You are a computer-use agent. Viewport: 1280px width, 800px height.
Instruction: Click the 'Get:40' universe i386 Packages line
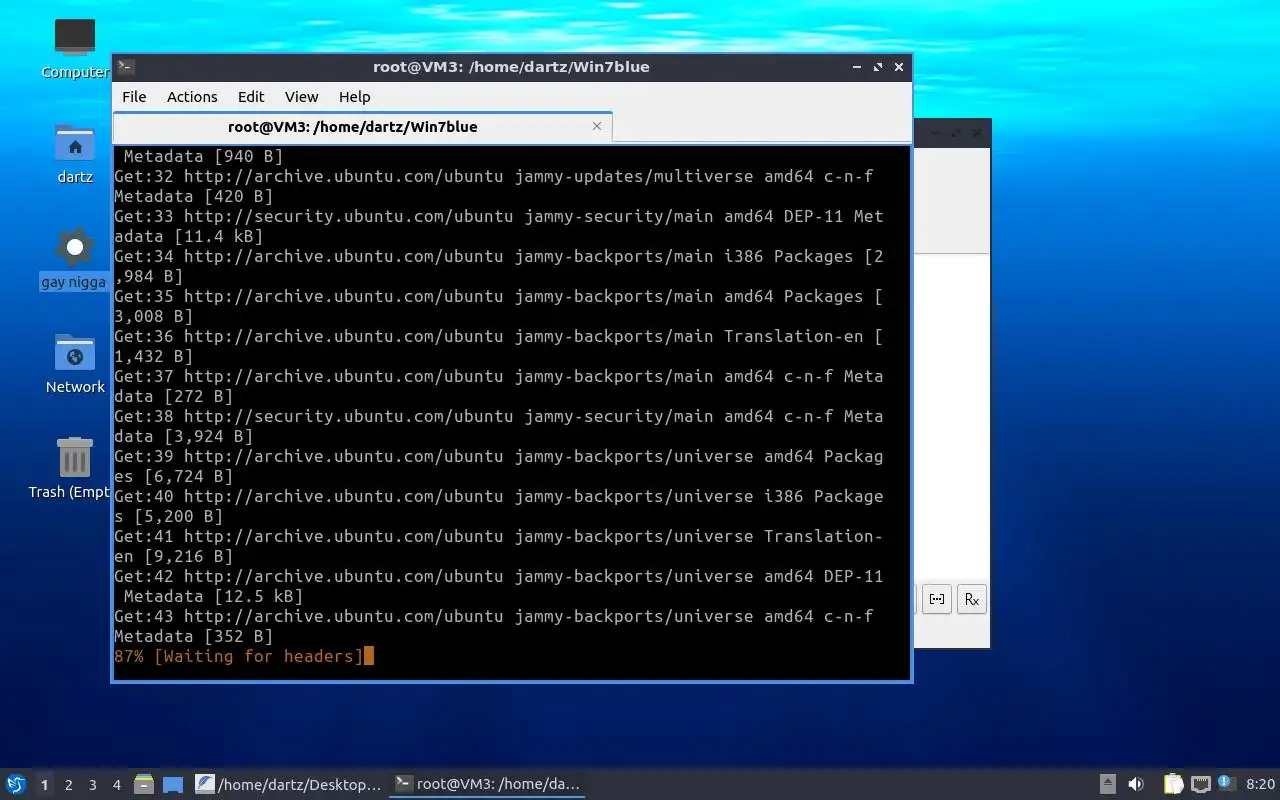coord(499,496)
